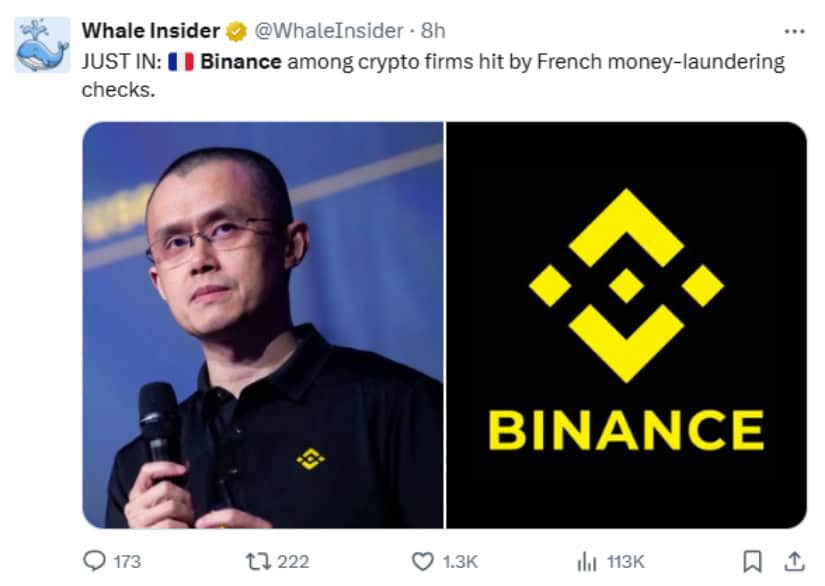Click the 222 reposts count
Viewport: 825px width, 586px height.
(x=293, y=561)
